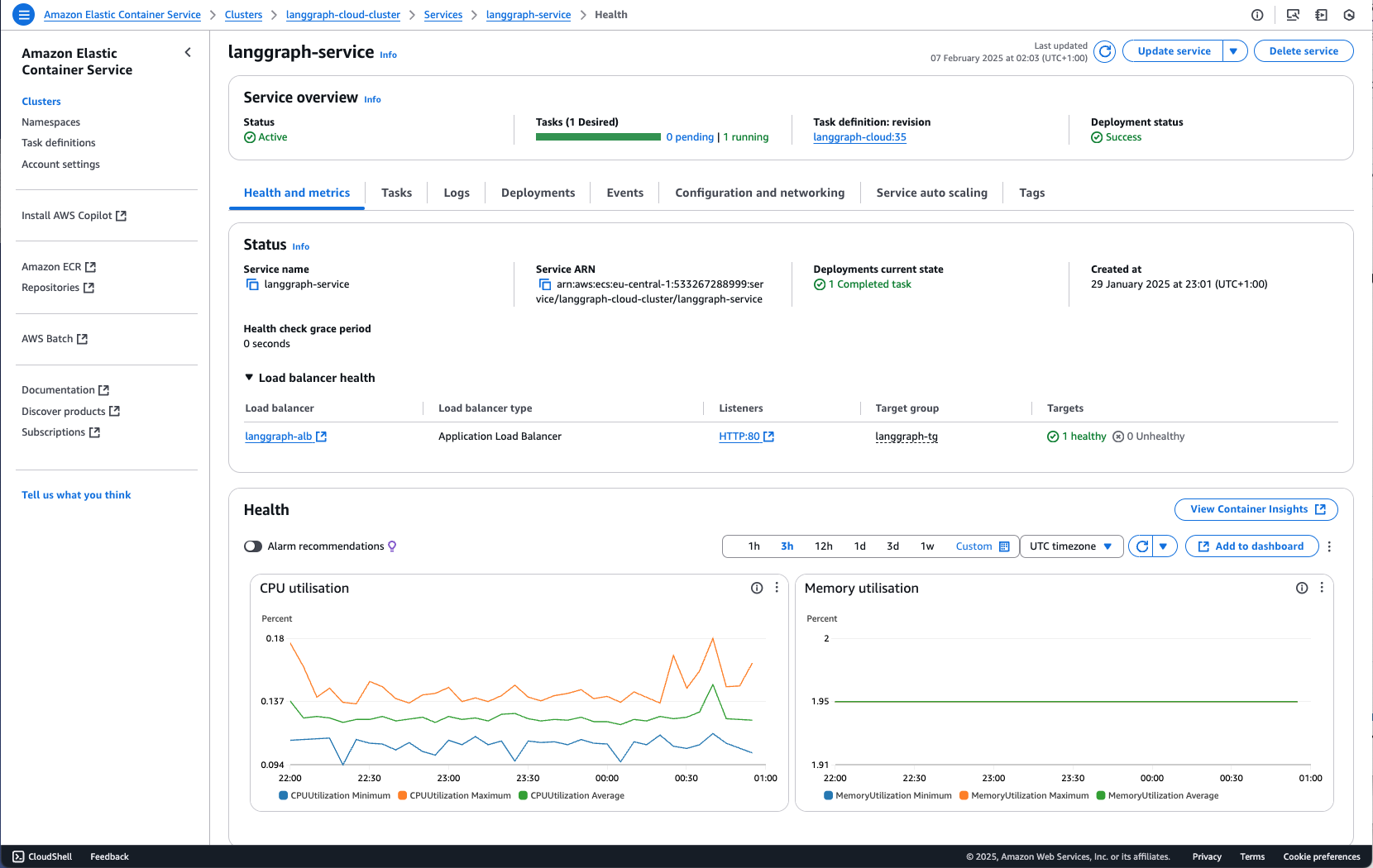Click the info circle icon in top bar
The height and width of the screenshot is (868, 1373).
(1257, 15)
